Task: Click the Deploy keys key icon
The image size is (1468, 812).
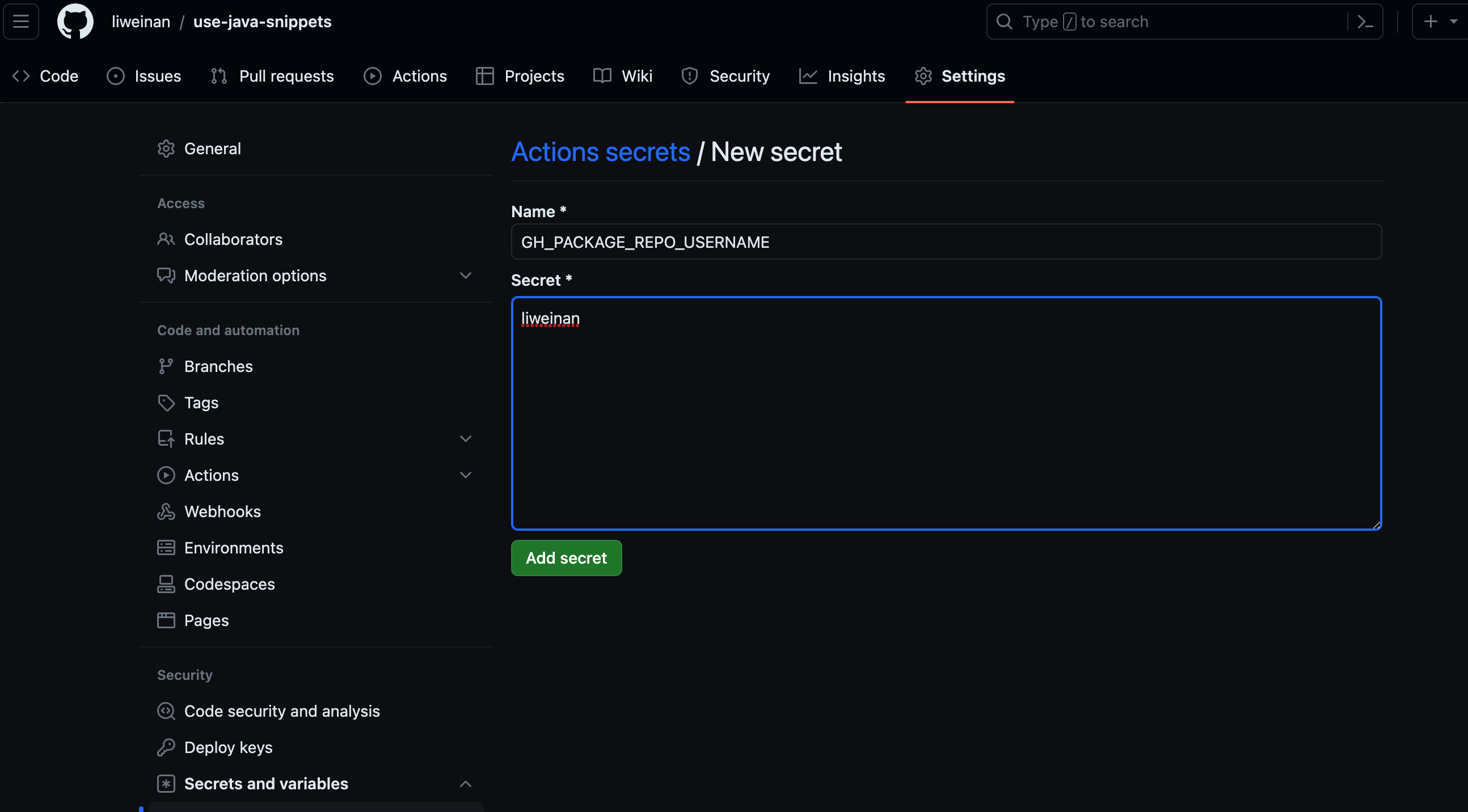Action: tap(166, 747)
